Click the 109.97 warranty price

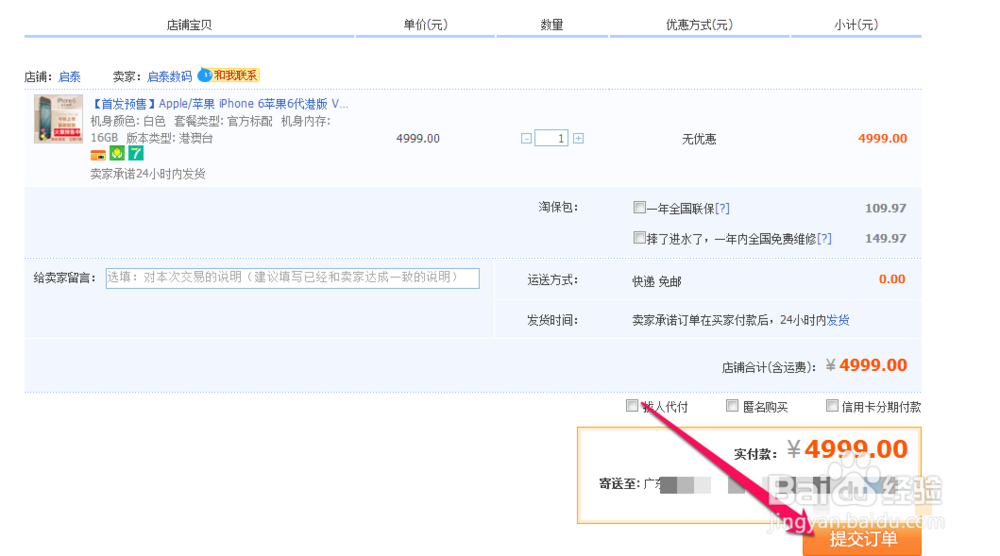pyautogui.click(x=885, y=208)
